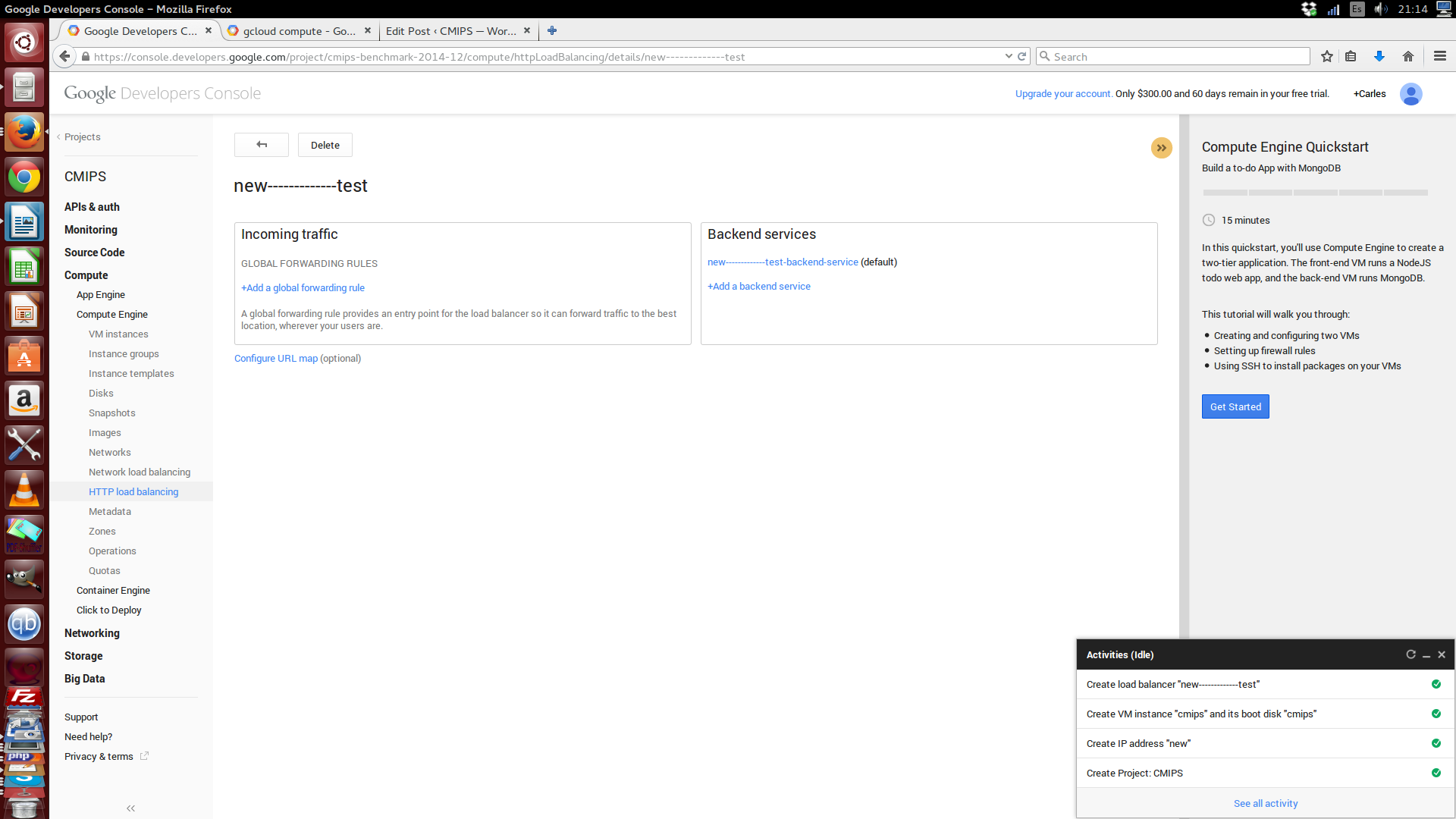Close the Activities panel
The width and height of the screenshot is (1456, 819).
click(1442, 654)
